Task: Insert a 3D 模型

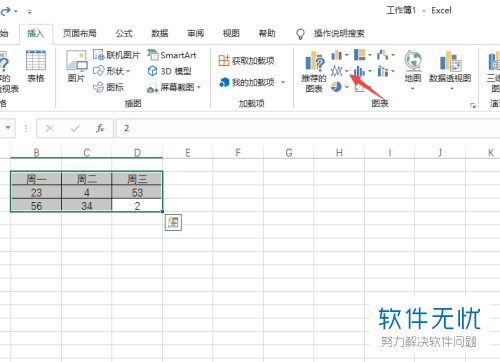Action: point(170,71)
